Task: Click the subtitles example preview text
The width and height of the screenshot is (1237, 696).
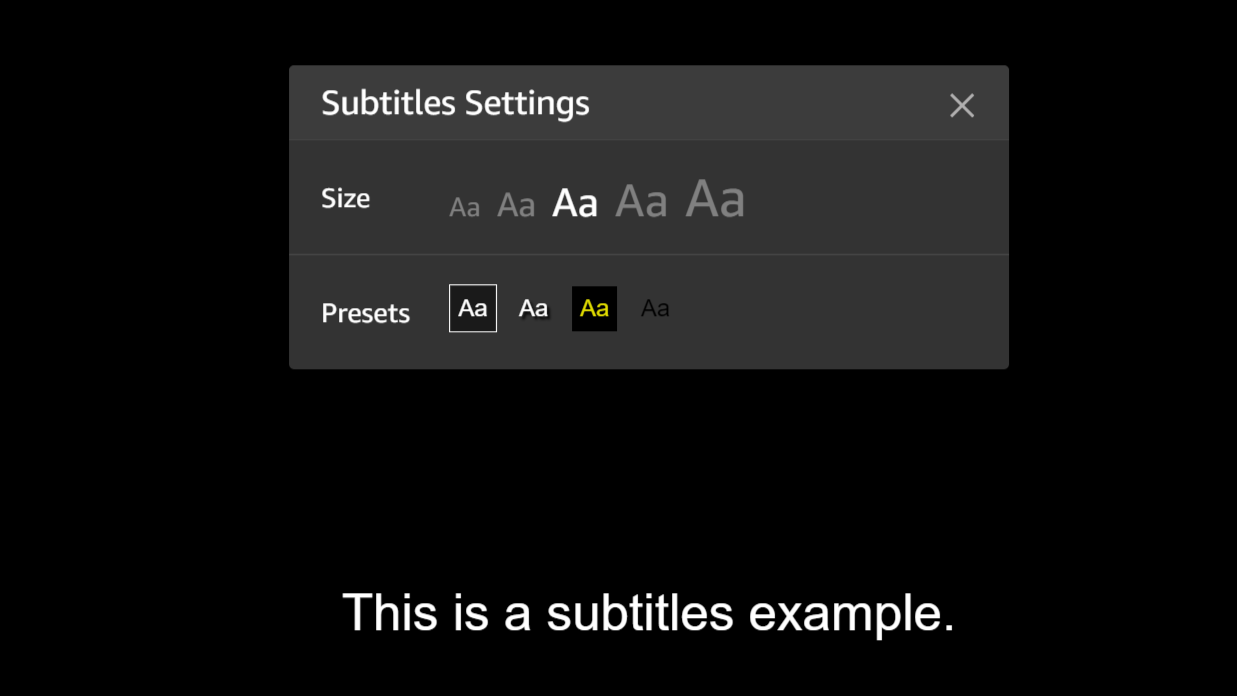Action: [x=648, y=612]
